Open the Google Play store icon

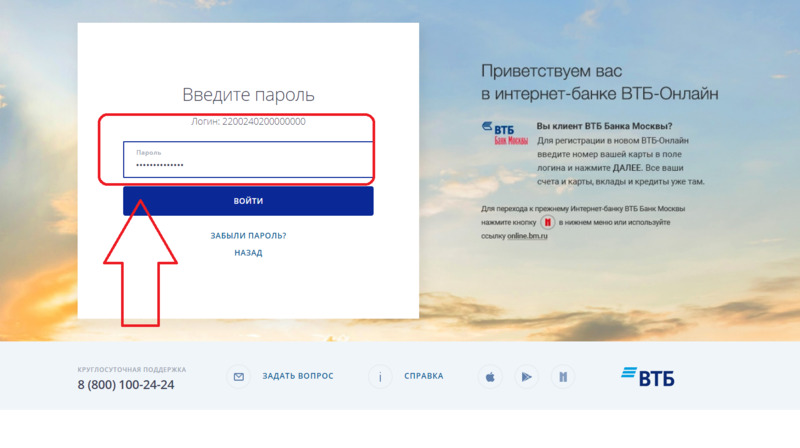(526, 377)
